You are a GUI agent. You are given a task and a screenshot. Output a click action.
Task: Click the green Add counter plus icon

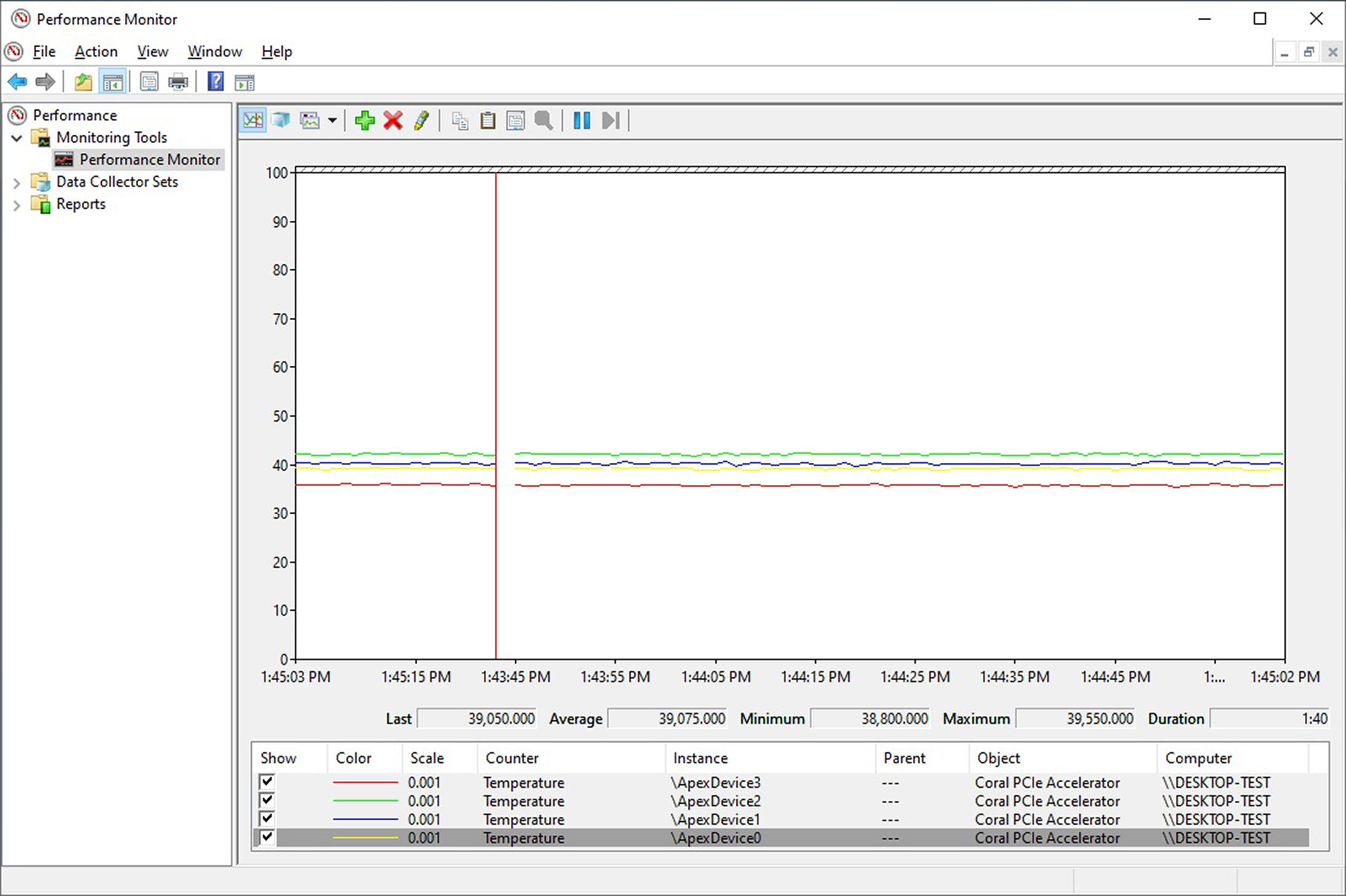coord(364,120)
